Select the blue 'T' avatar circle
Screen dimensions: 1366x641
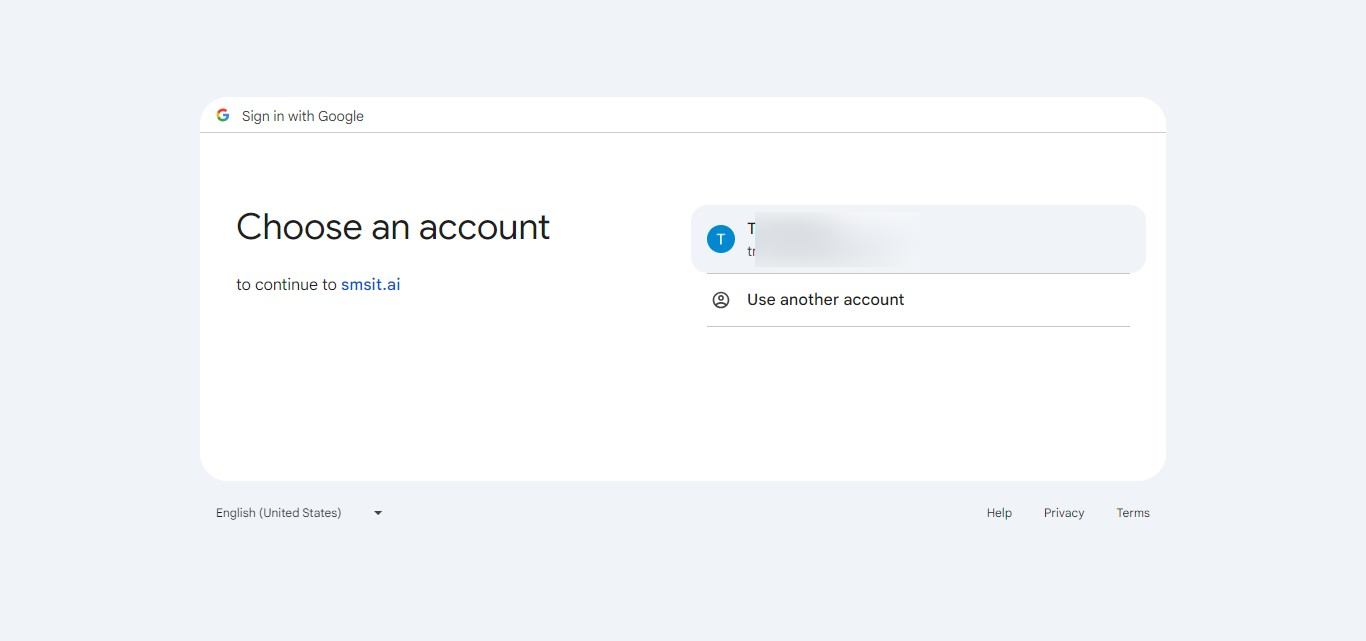pos(720,239)
